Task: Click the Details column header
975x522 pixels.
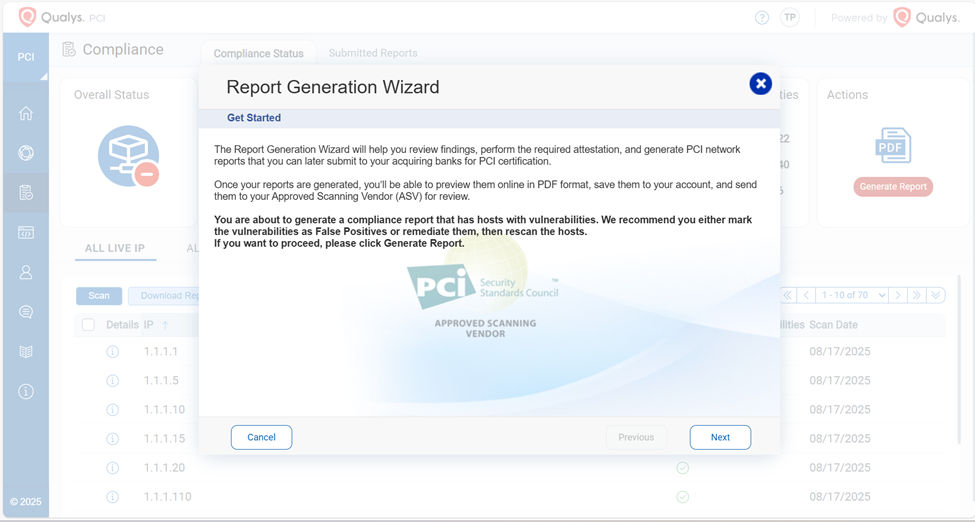Action: 122,325
